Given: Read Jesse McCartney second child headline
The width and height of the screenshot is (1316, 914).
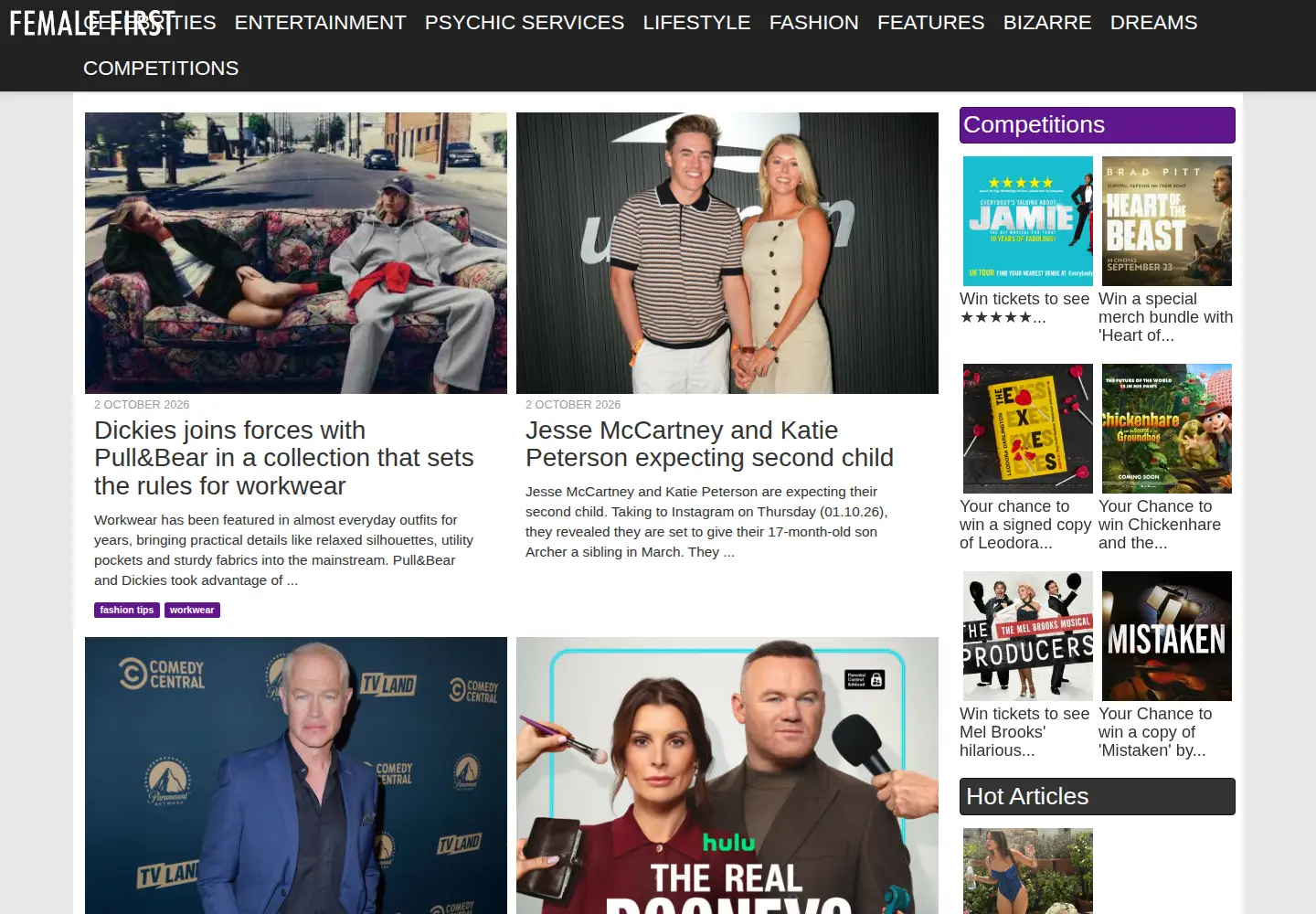Looking at the screenshot, I should click(x=709, y=444).
